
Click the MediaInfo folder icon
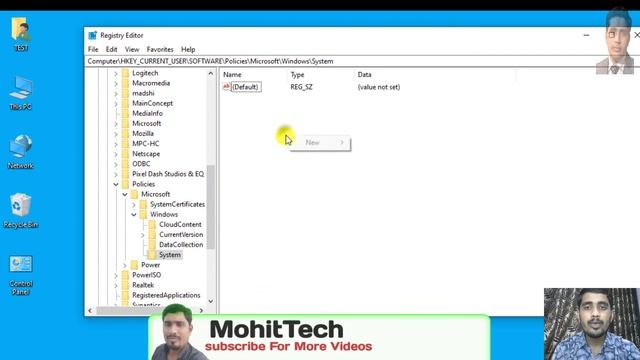[x=125, y=113]
